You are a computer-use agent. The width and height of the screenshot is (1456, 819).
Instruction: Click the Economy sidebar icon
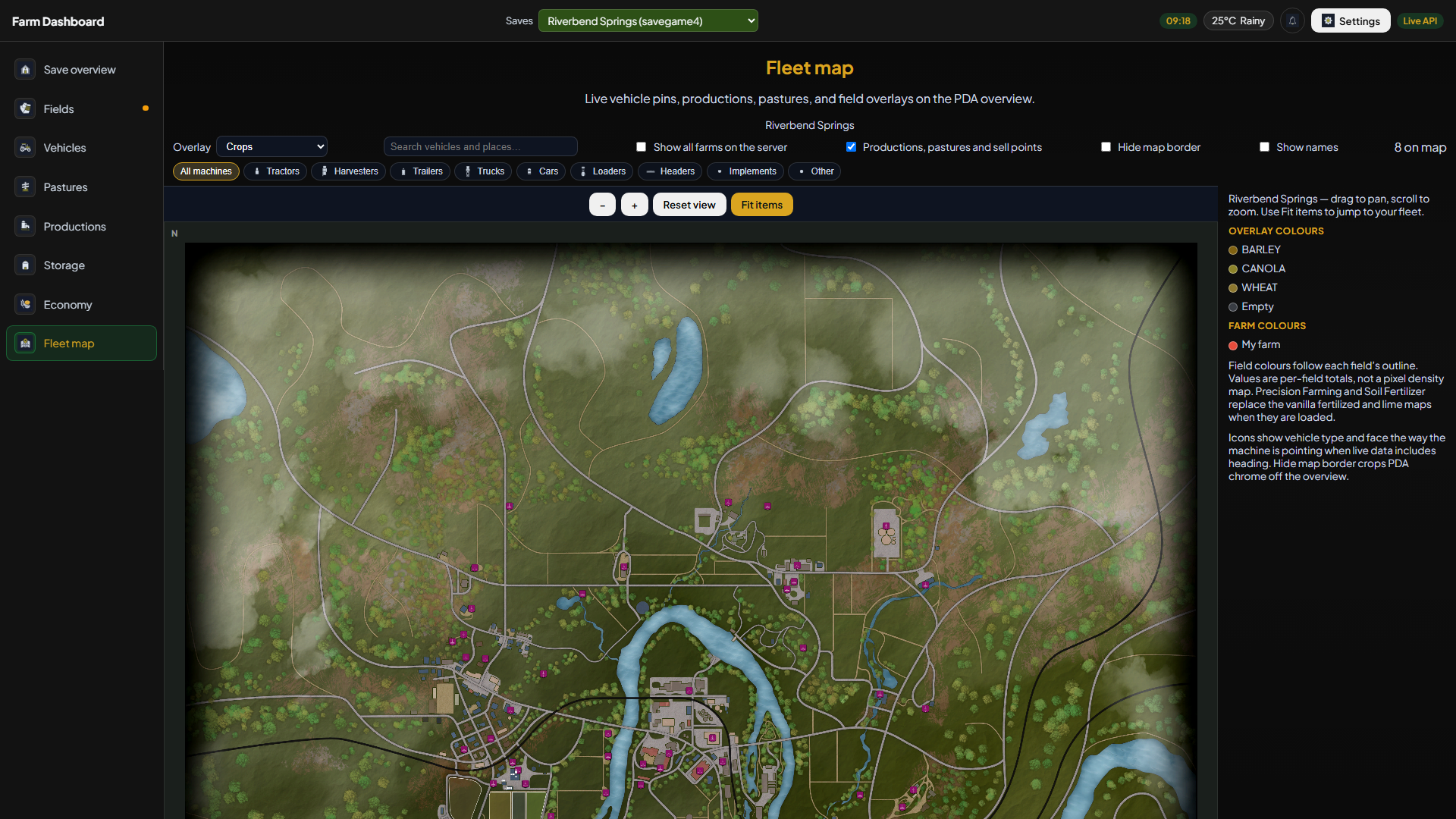(25, 304)
